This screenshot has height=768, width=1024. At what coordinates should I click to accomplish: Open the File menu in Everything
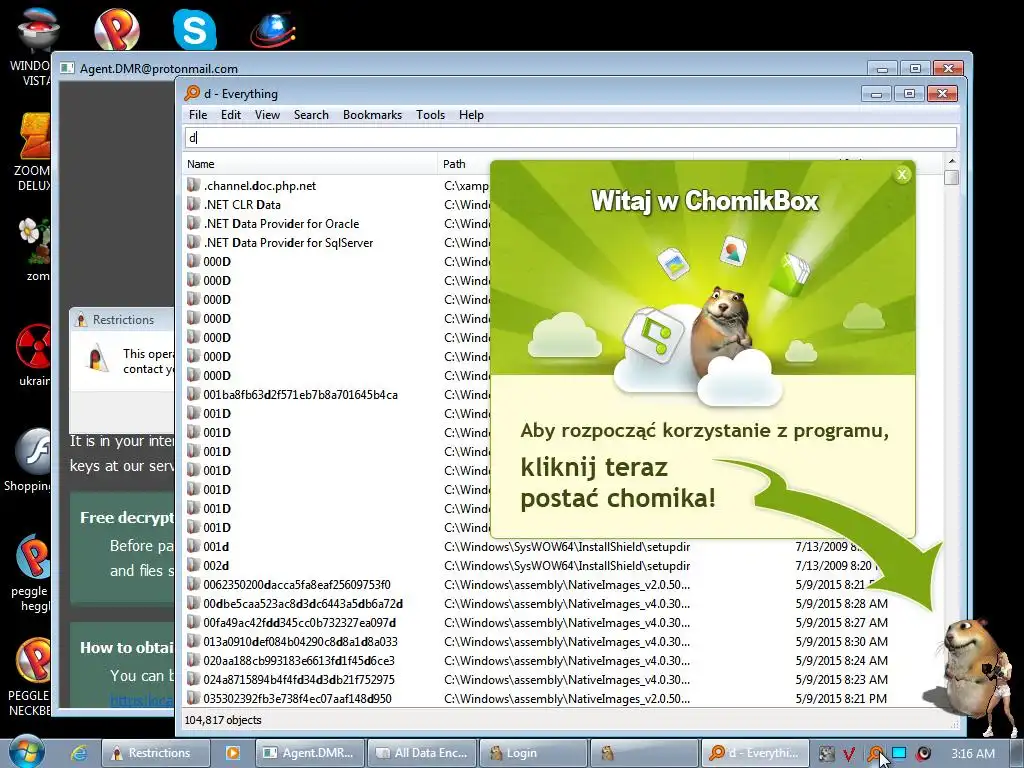[x=198, y=115]
